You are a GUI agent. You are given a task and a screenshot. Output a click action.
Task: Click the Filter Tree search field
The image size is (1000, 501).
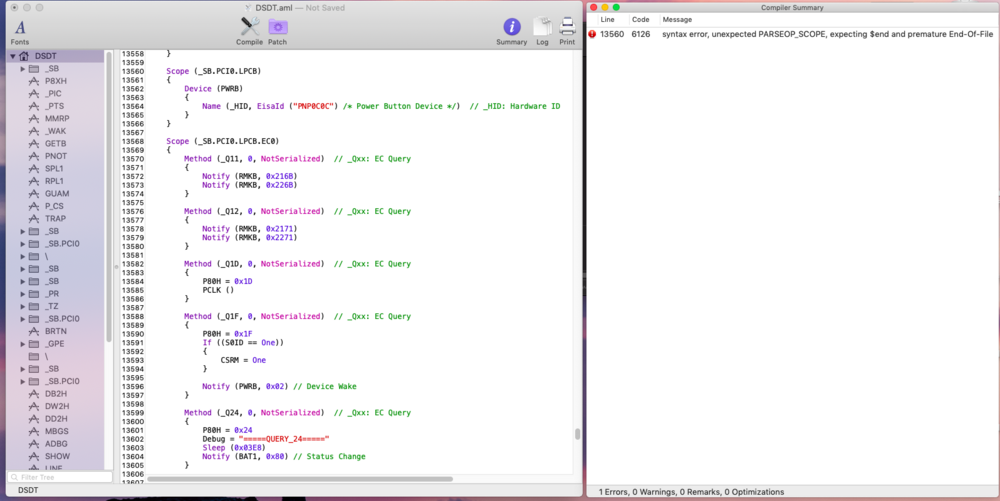click(60, 477)
